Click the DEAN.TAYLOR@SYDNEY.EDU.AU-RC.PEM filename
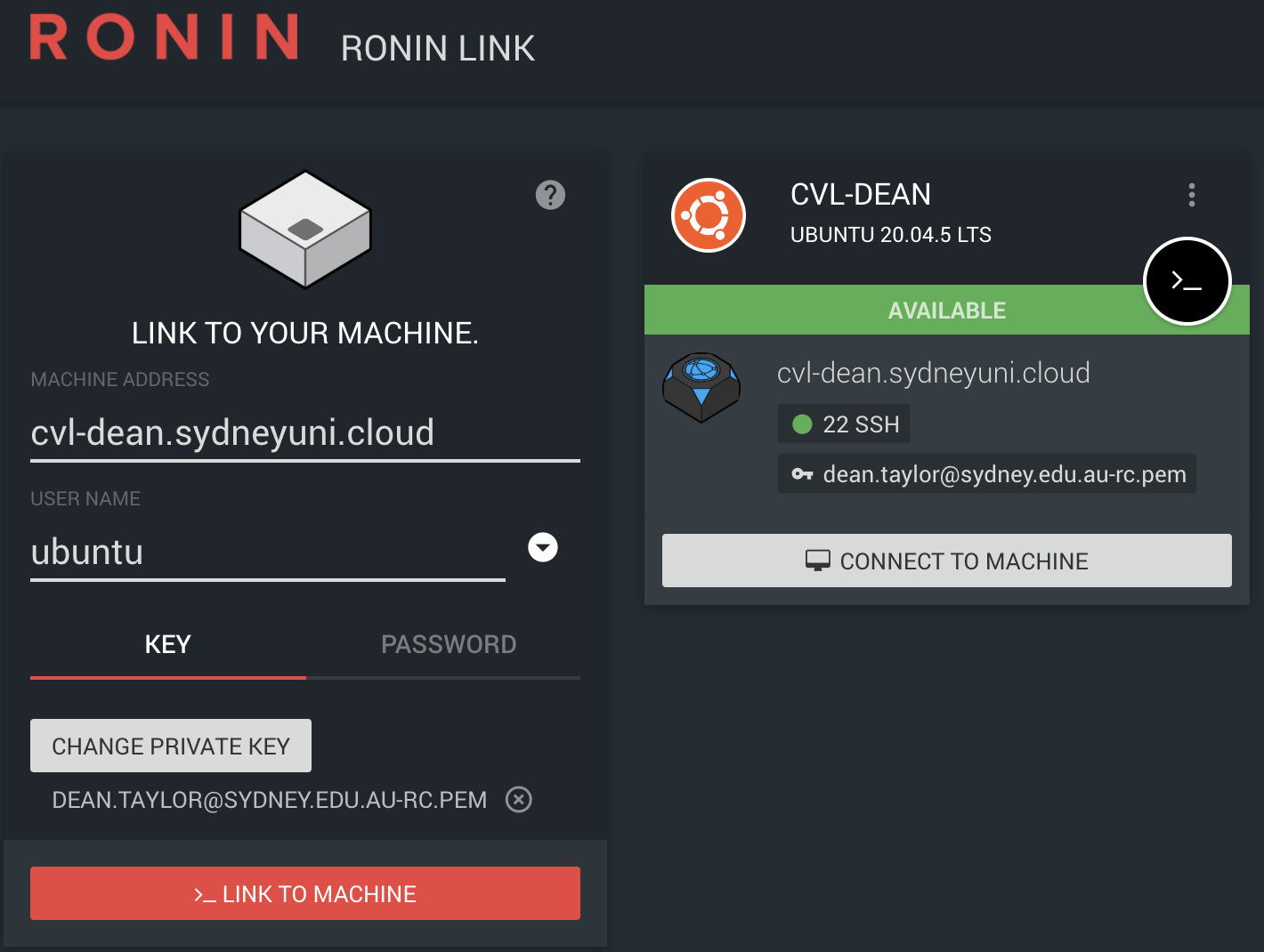 [x=270, y=800]
